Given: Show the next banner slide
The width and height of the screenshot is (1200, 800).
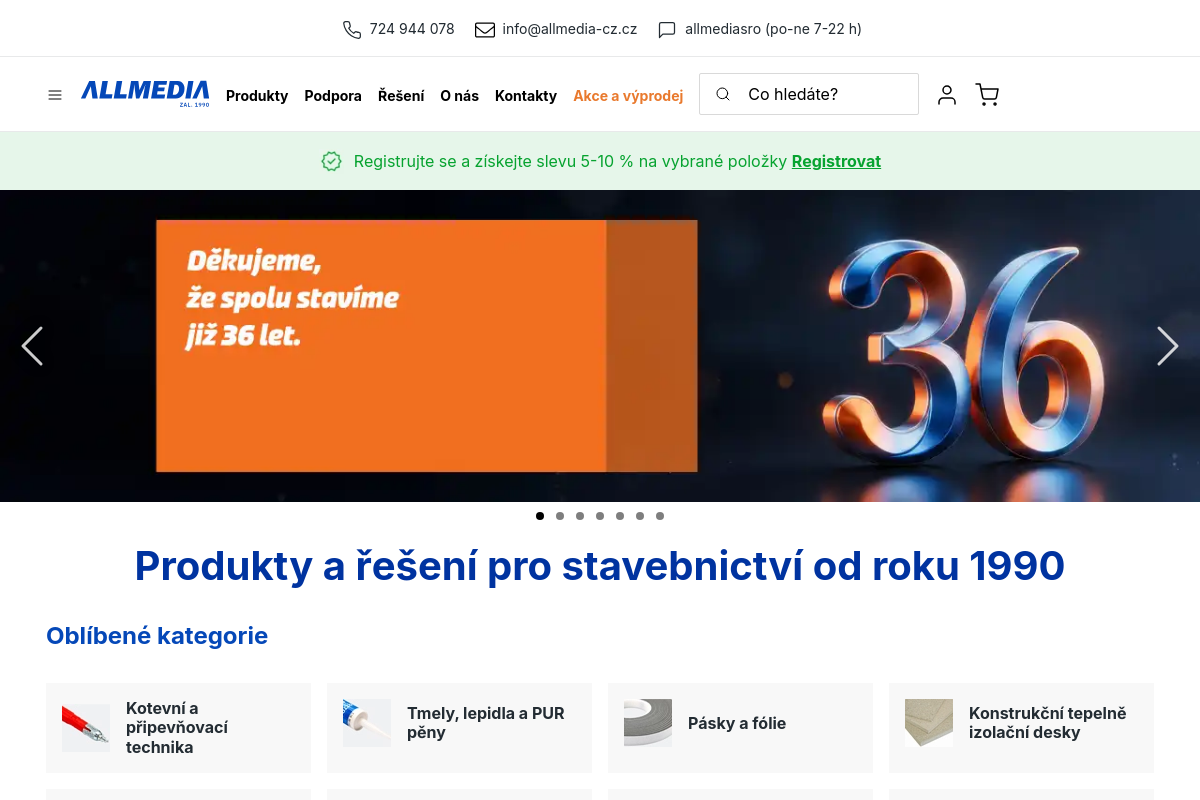Looking at the screenshot, I should (1168, 346).
